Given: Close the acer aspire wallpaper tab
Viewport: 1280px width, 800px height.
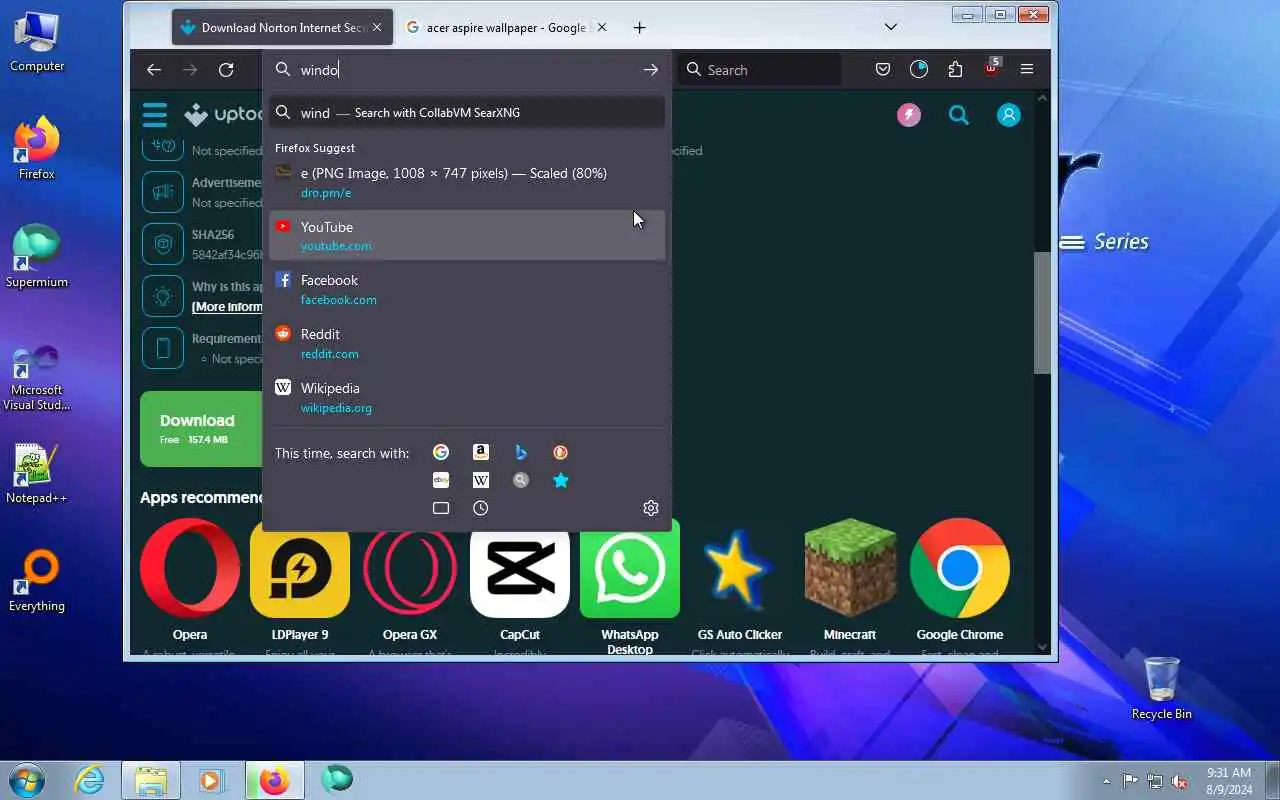Looking at the screenshot, I should [x=602, y=28].
